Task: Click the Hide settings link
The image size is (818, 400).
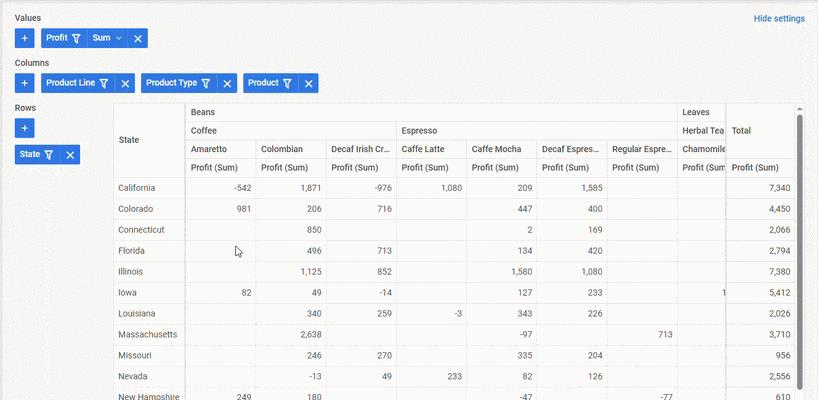Action: pyautogui.click(x=779, y=19)
